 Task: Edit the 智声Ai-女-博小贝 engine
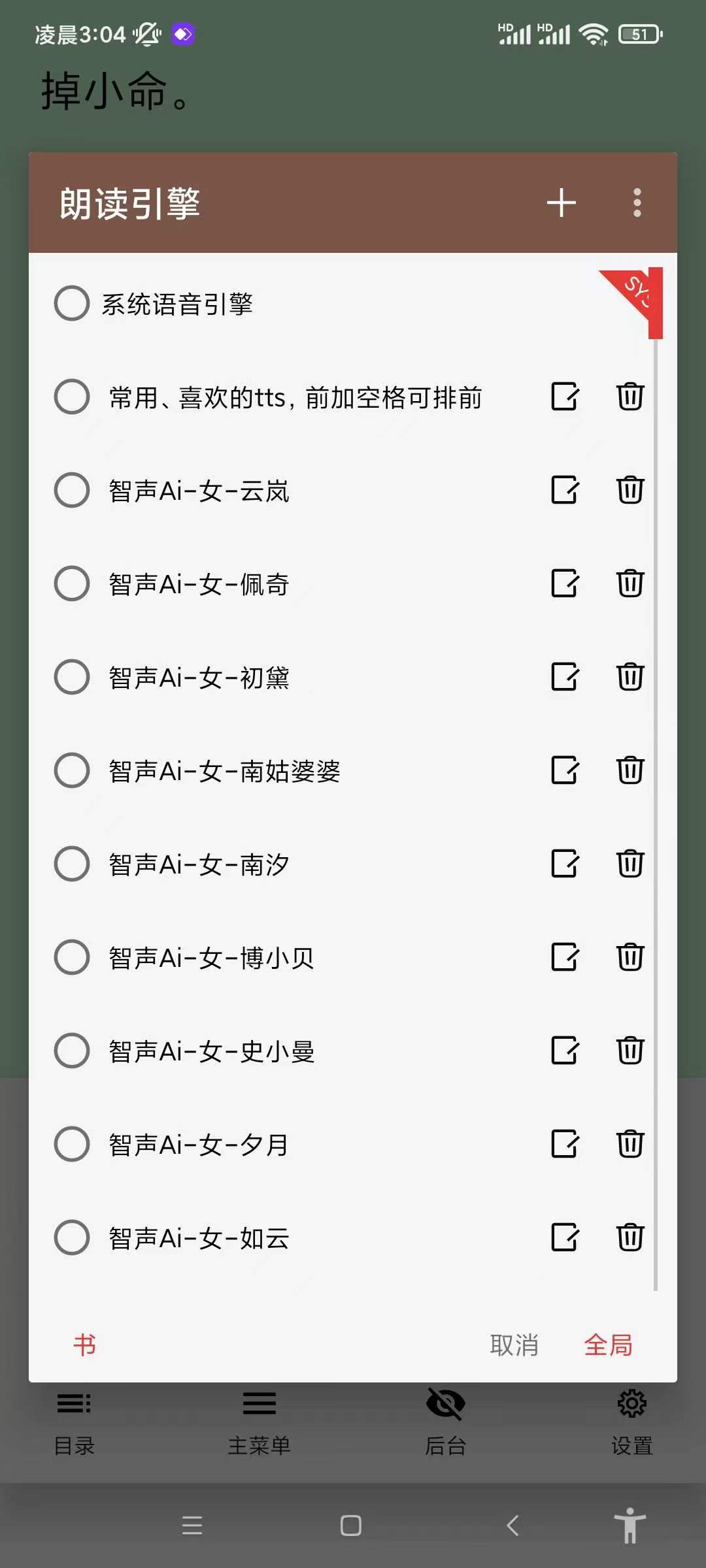(565, 957)
